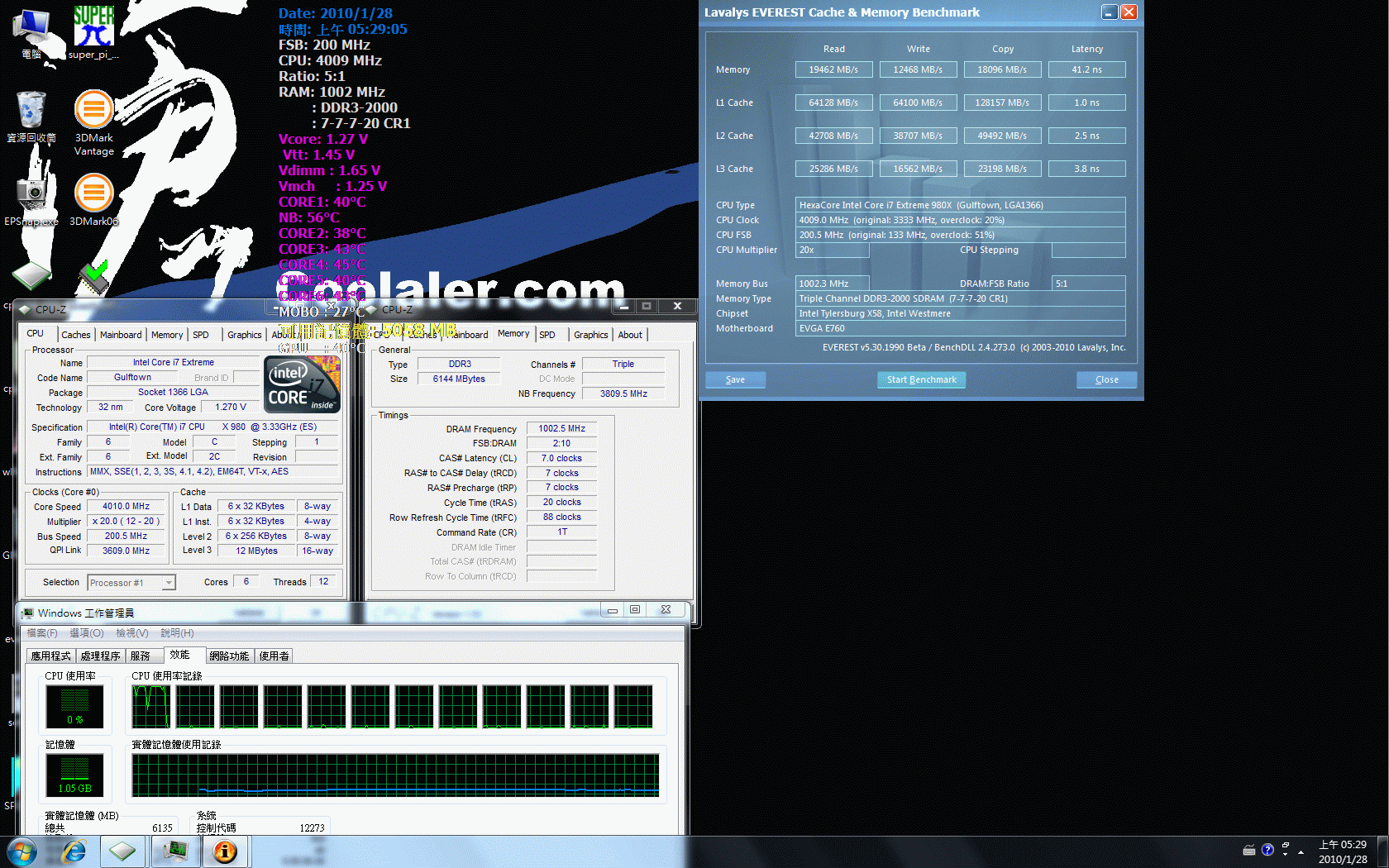Viewport: 1389px width, 868px height.
Task: Open the 說明(H) menu in Task Manager
Action: click(177, 633)
